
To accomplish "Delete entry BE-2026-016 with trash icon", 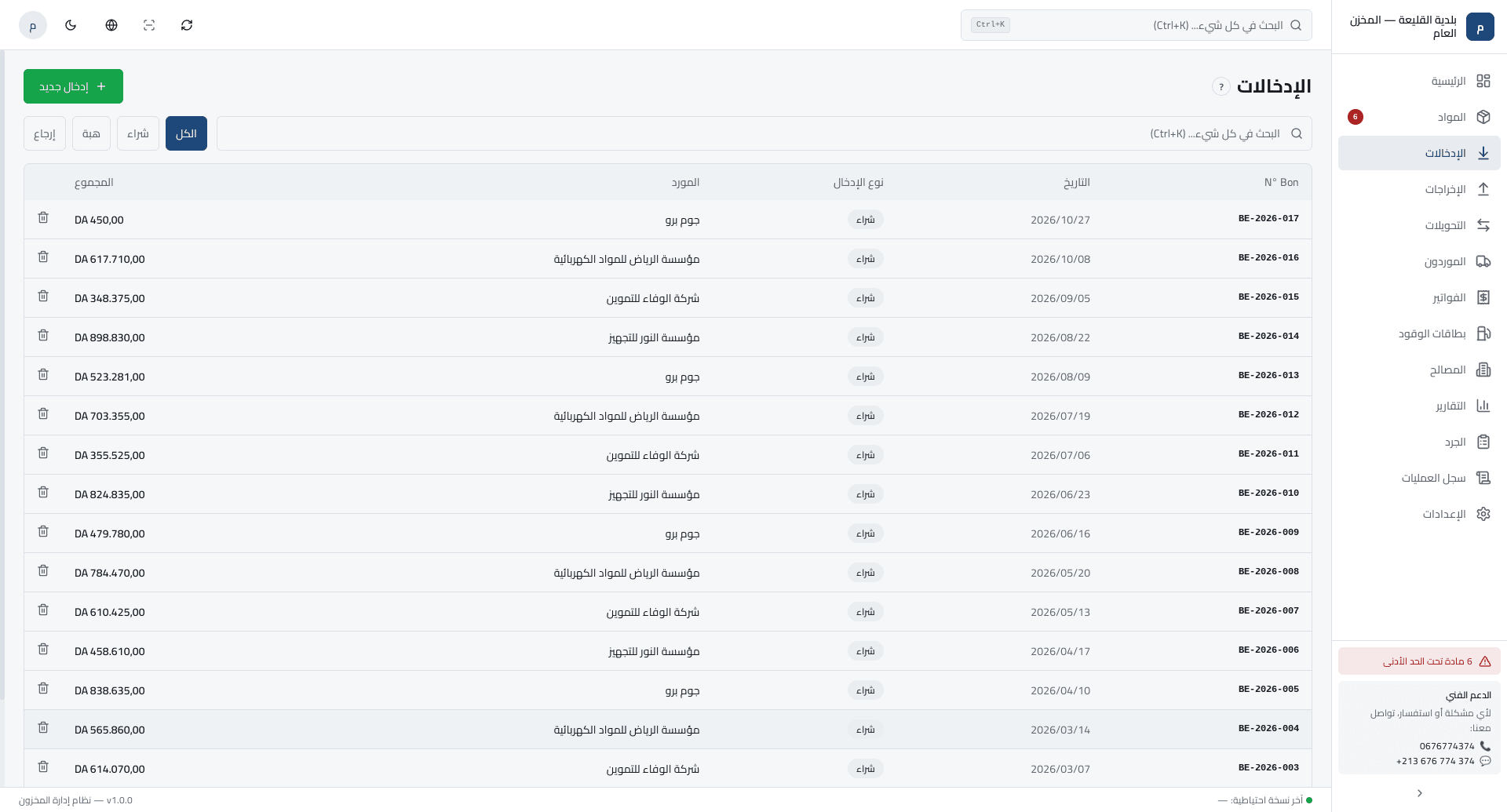I will pyautogui.click(x=43, y=257).
